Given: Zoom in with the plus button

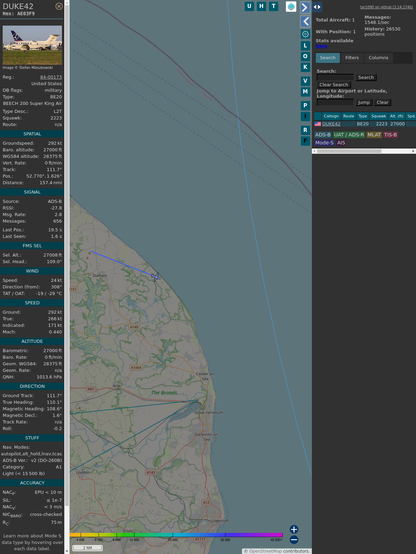Looking at the screenshot, I should [294, 529].
